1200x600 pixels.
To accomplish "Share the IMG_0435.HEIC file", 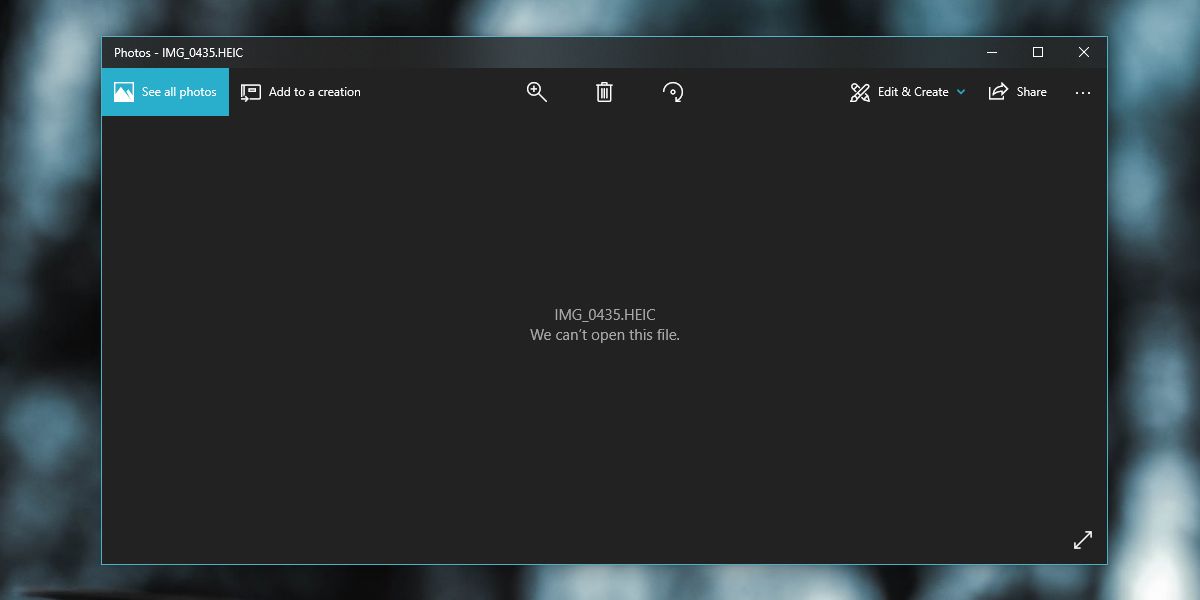I will [1018, 92].
